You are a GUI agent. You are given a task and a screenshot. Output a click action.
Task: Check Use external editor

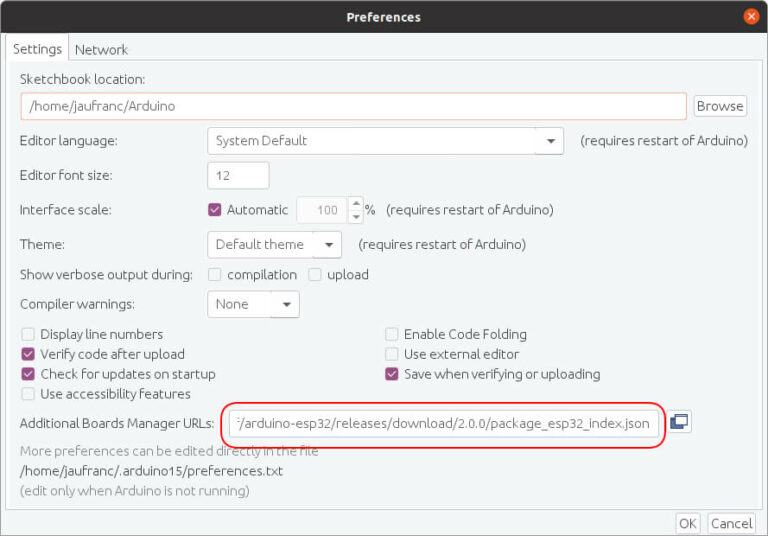click(391, 354)
